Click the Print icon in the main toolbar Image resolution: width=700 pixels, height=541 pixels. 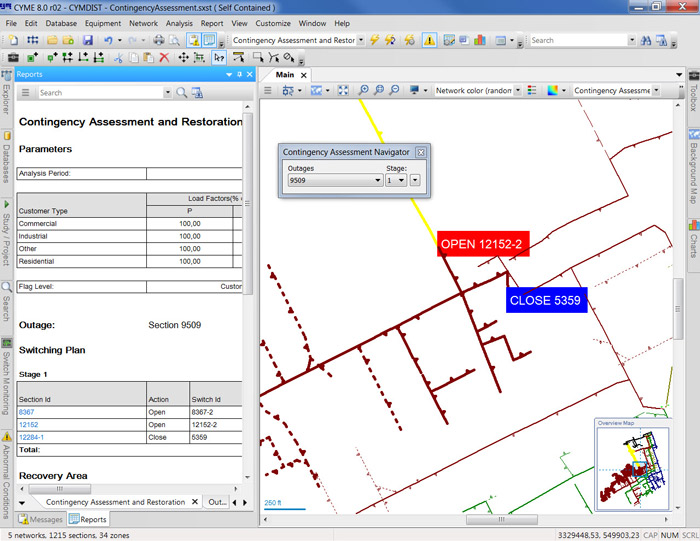(x=158, y=40)
